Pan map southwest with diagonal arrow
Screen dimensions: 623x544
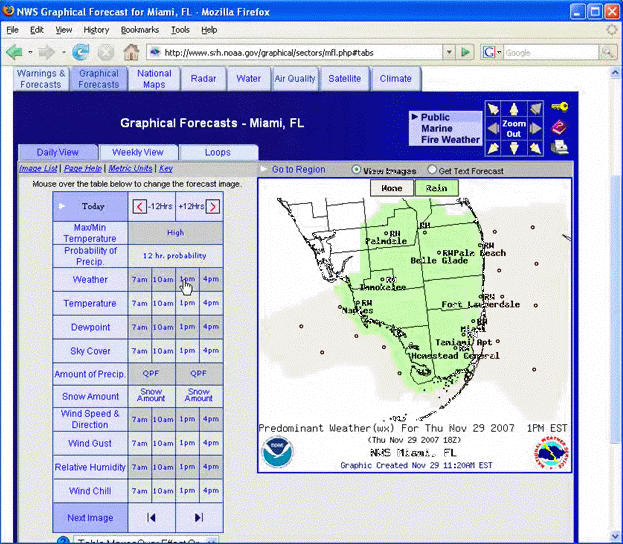pyautogui.click(x=493, y=148)
